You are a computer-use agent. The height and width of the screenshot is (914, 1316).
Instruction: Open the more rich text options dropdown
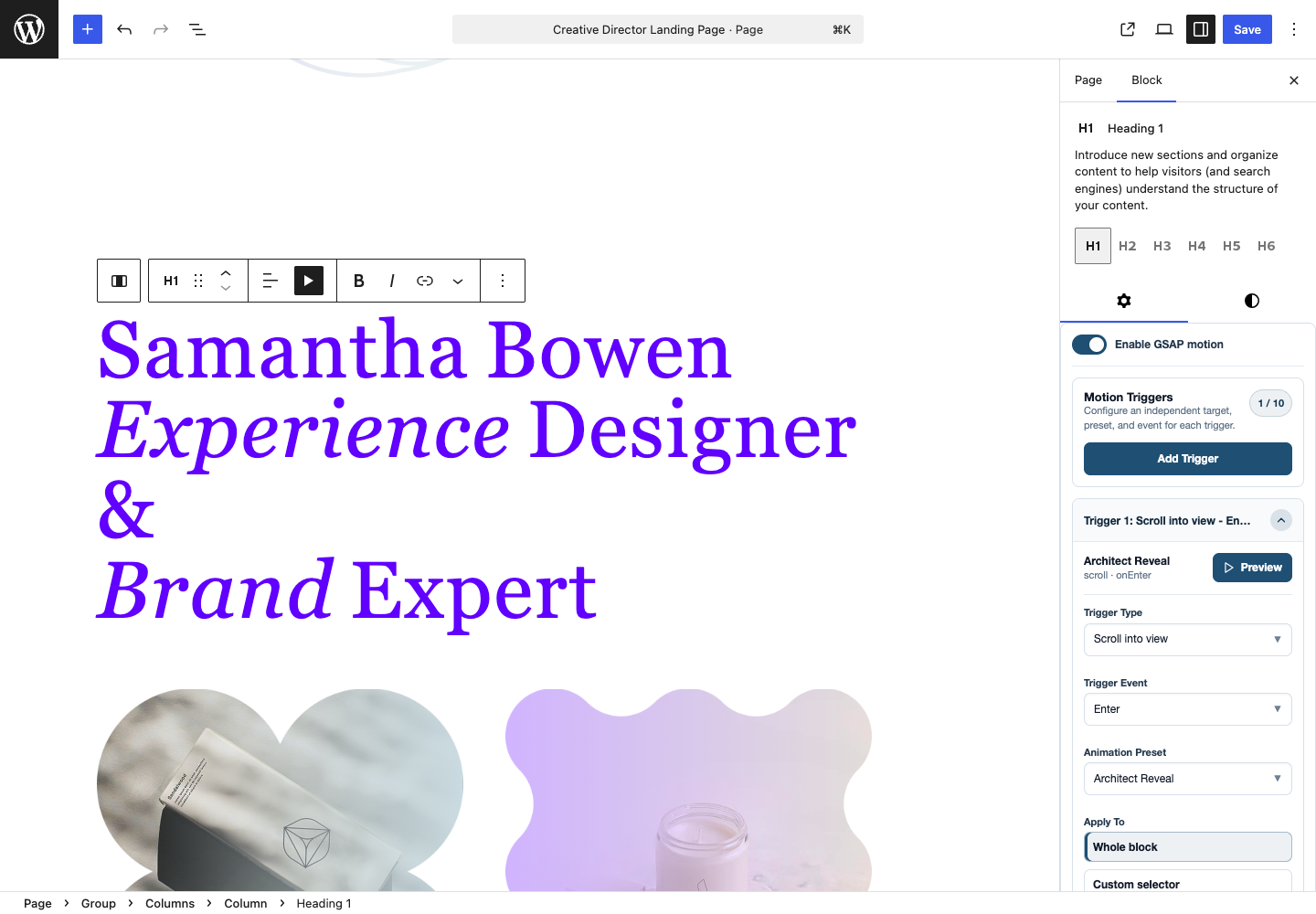click(x=458, y=281)
